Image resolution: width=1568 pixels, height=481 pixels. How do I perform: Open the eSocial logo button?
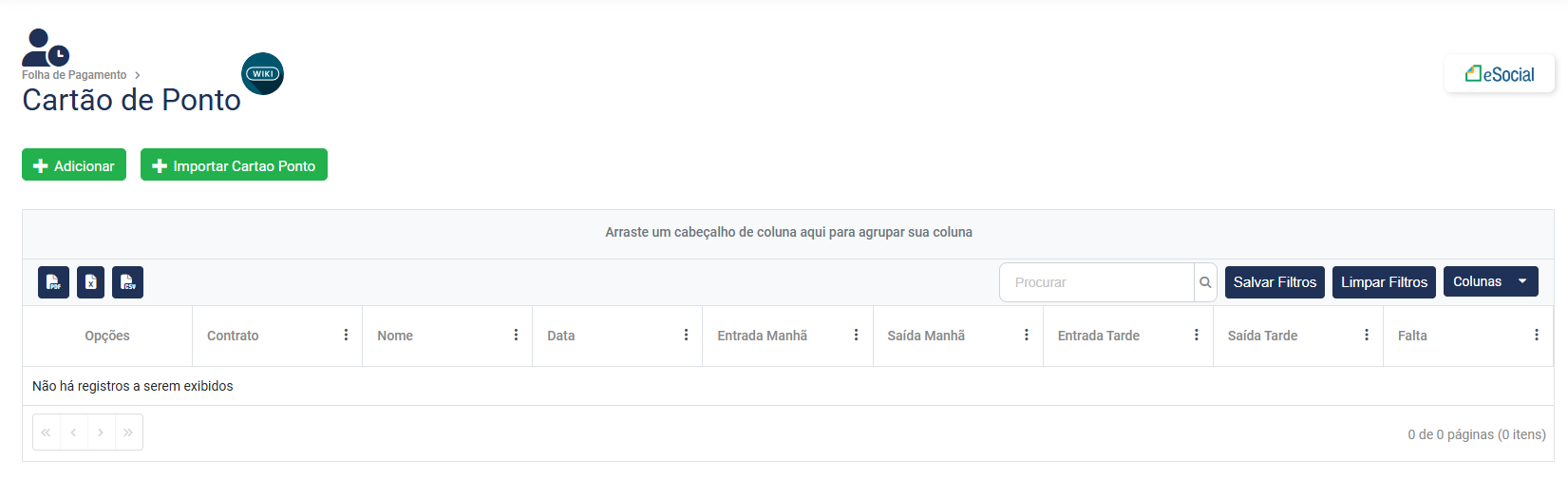click(1499, 74)
